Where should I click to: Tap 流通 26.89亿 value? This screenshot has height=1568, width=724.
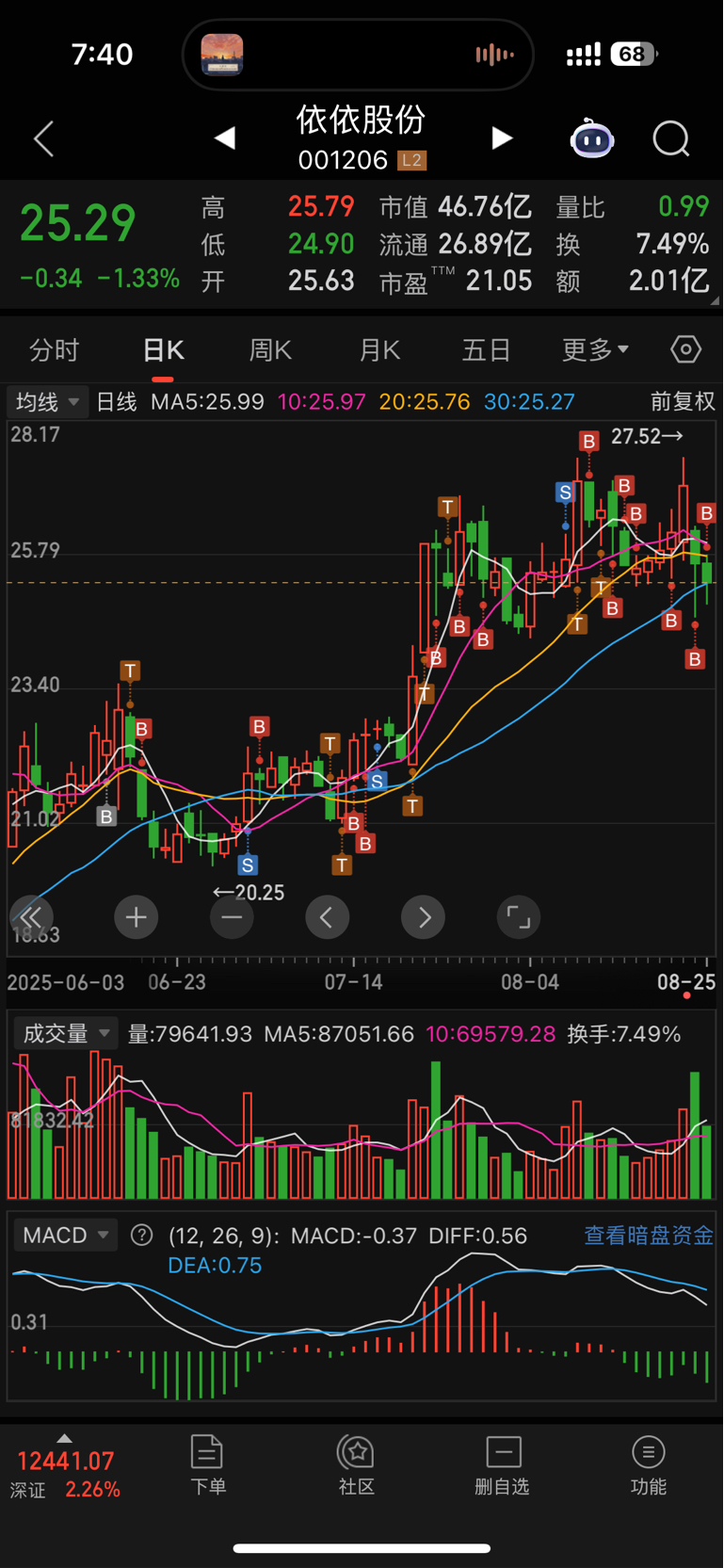(485, 244)
